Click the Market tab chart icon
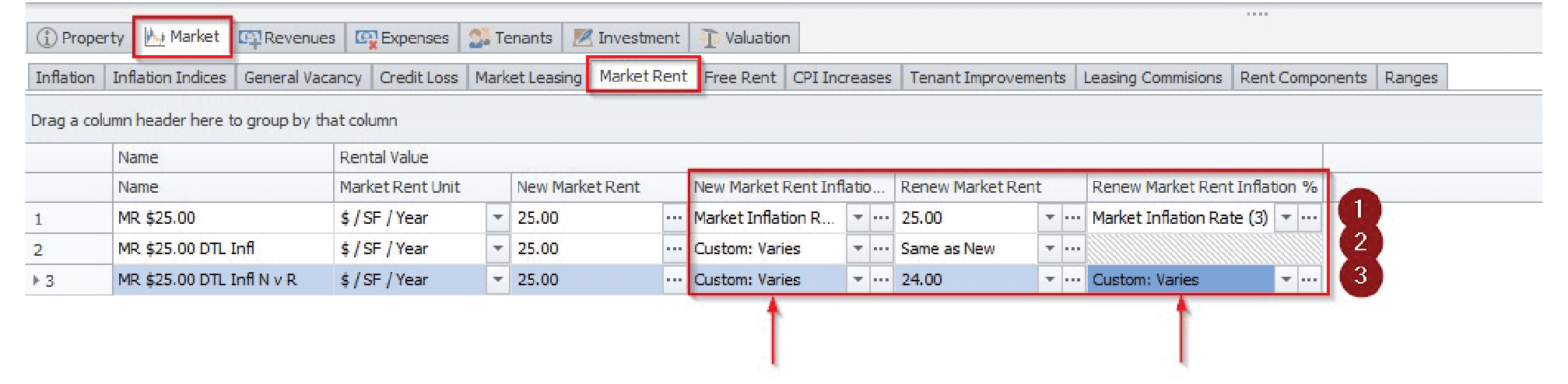Viewport: 1568px width, 384px height. pyautogui.click(x=155, y=37)
